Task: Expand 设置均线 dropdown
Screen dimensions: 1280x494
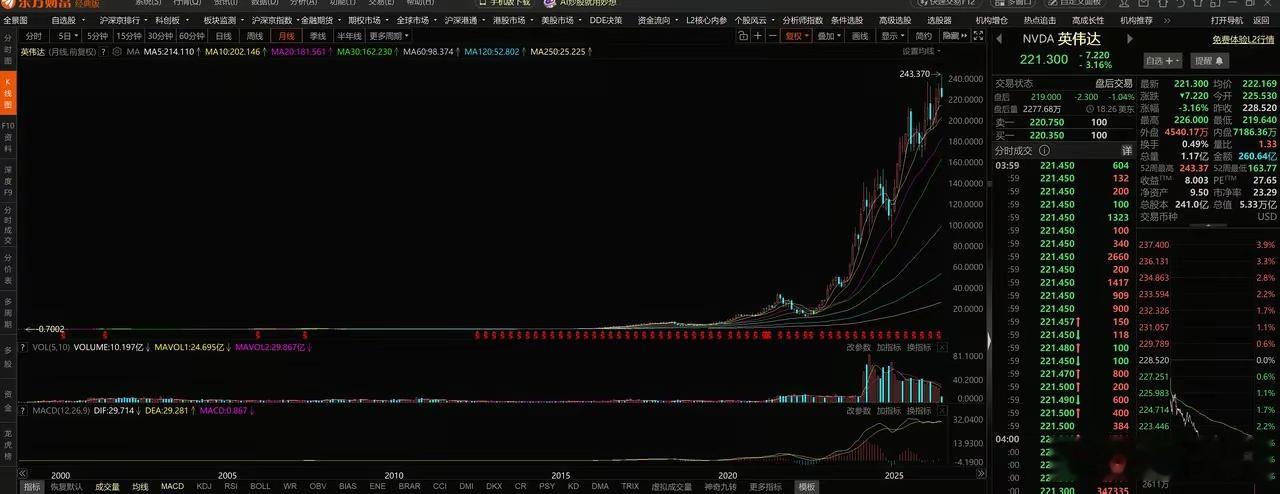Action: coord(921,51)
